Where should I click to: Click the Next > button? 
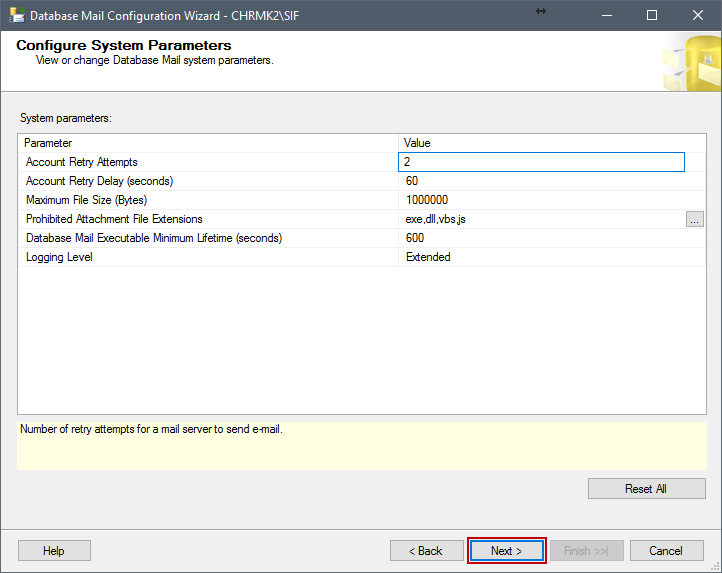pyautogui.click(x=507, y=551)
